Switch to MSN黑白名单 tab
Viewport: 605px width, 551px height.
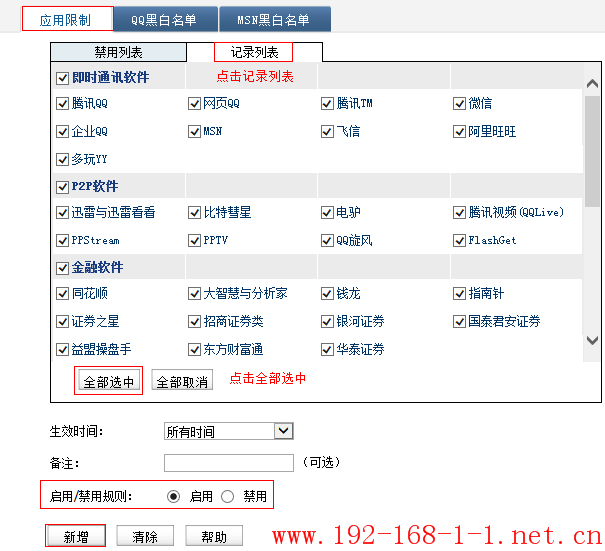pos(275,19)
